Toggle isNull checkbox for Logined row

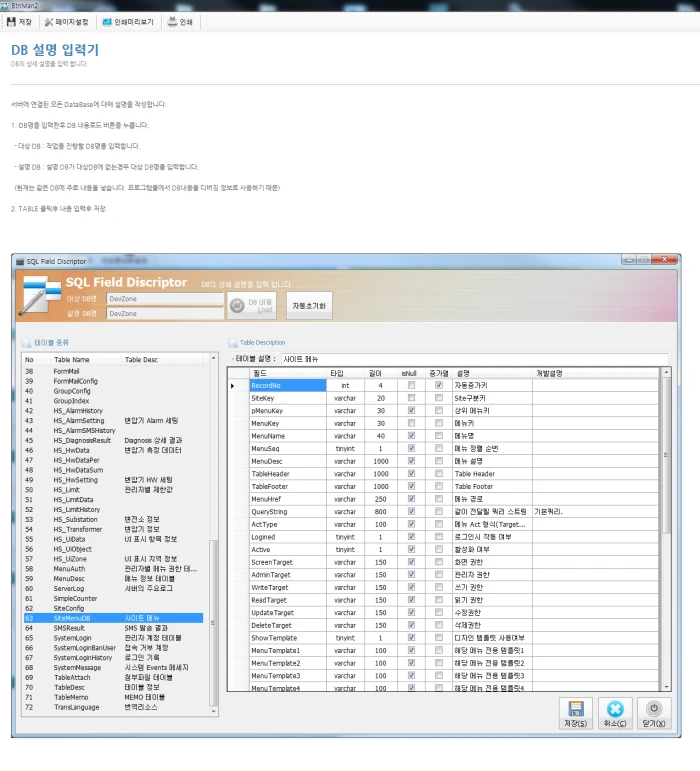coord(411,537)
